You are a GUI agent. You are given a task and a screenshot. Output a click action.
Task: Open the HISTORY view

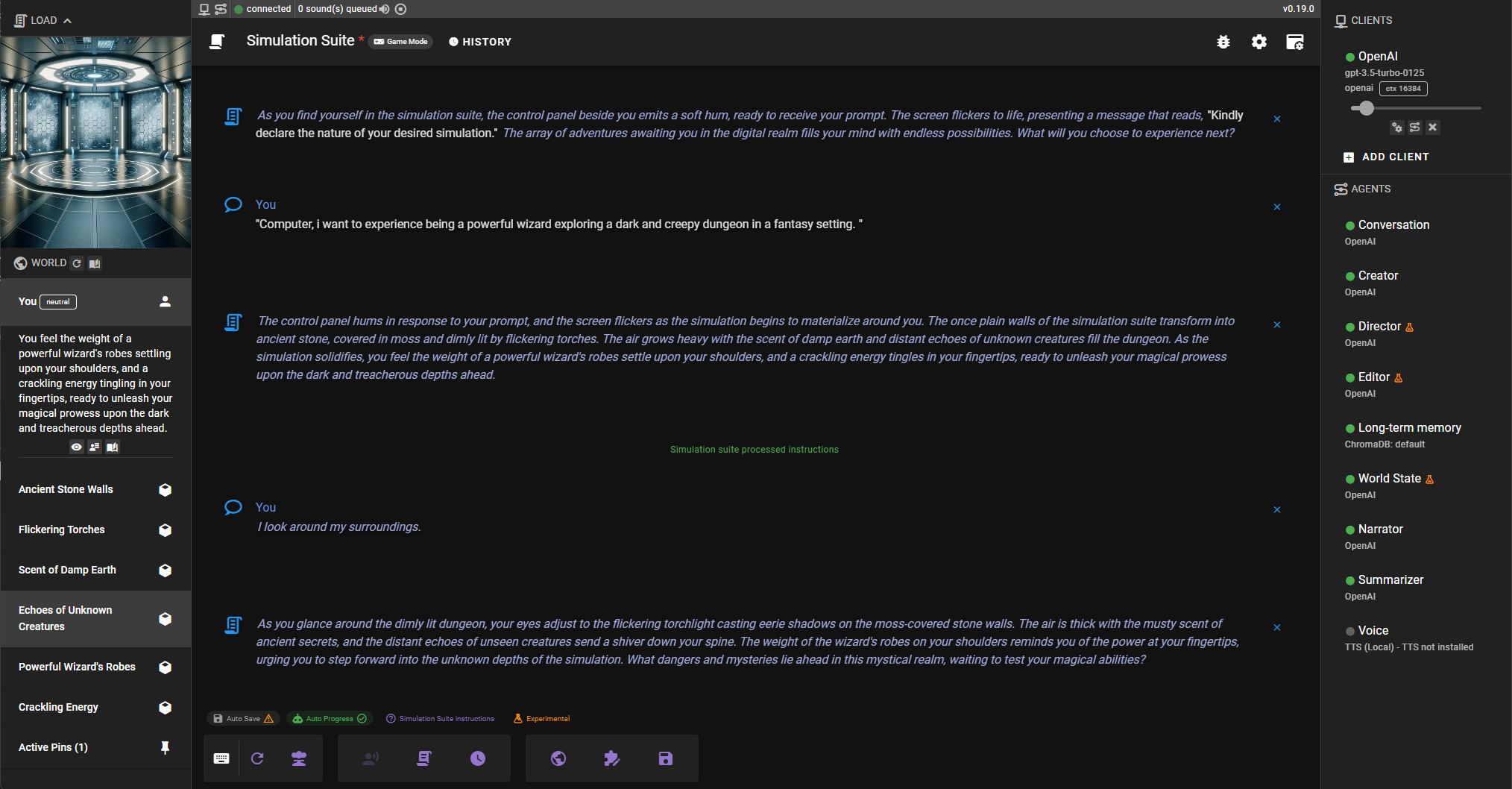(x=480, y=41)
